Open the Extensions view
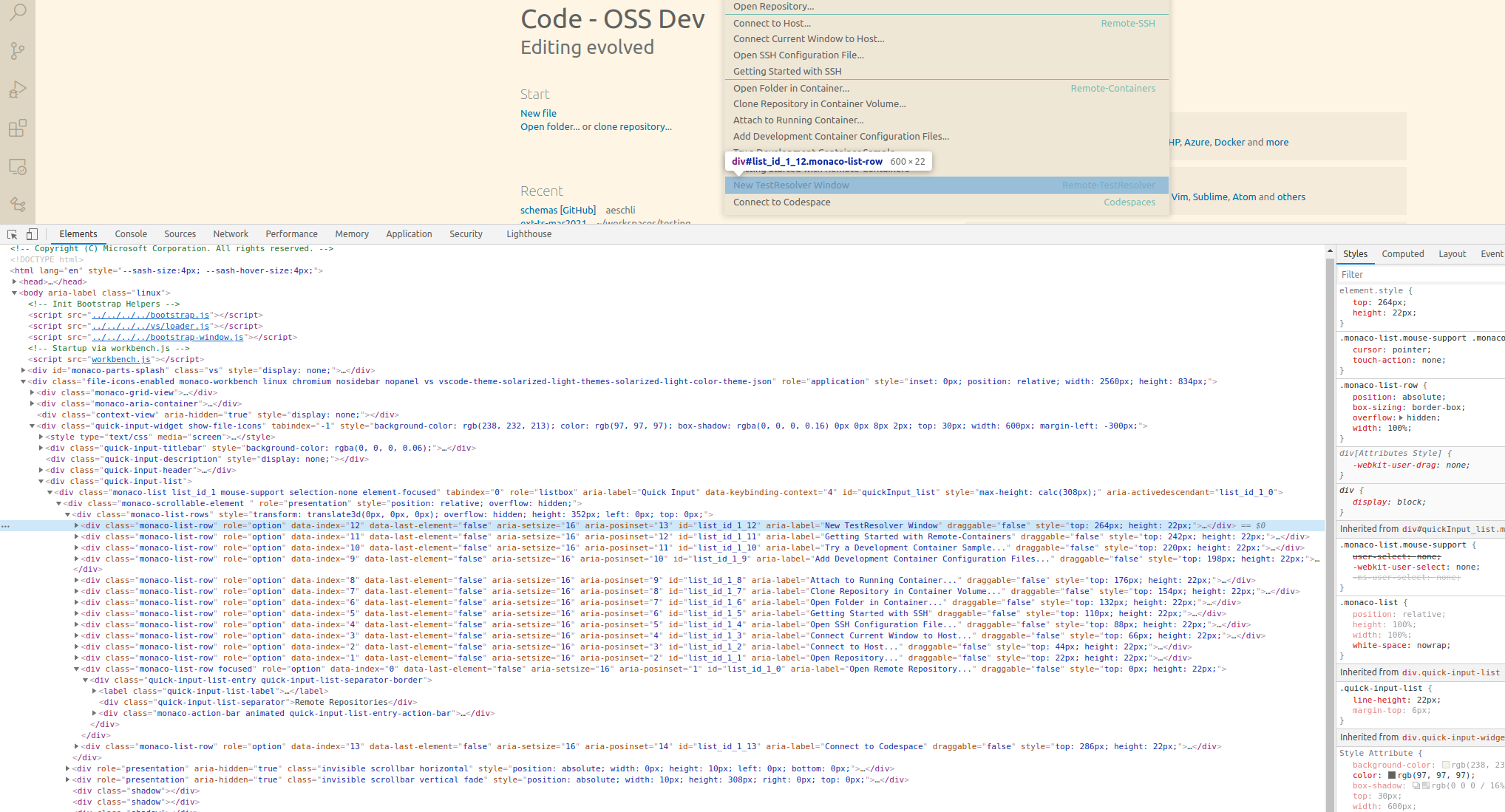The image size is (1505, 812). (x=18, y=127)
